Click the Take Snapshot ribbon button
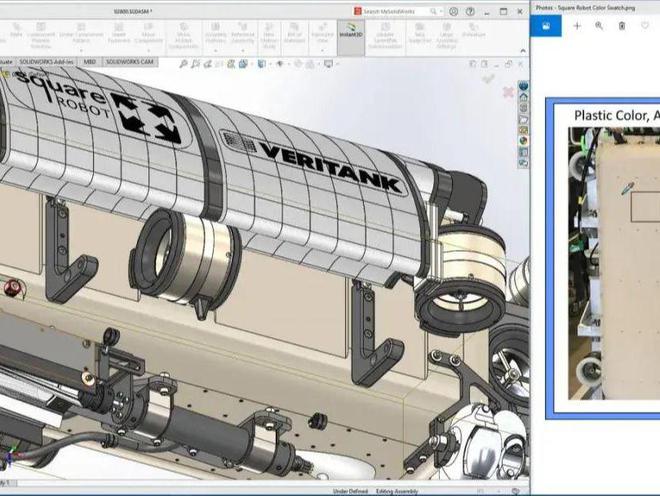This screenshot has width=660, height=496. click(x=419, y=33)
